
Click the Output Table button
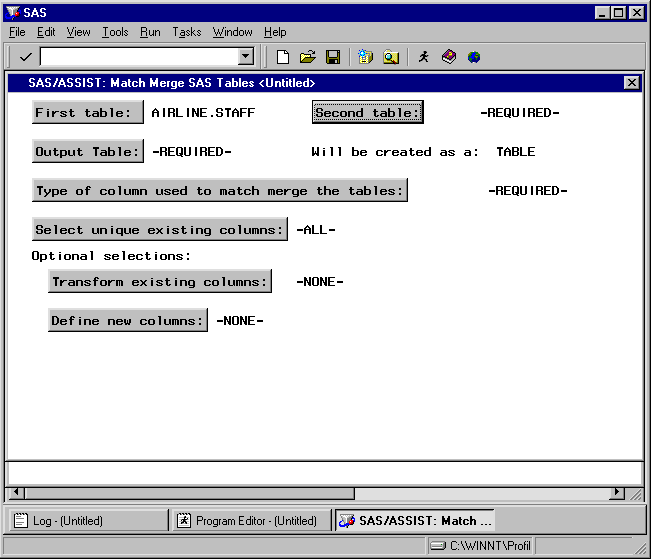coord(88,151)
